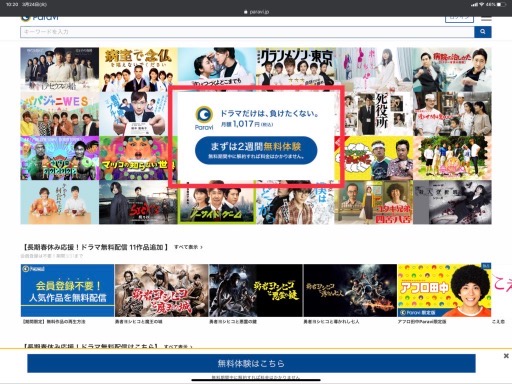This screenshot has height=384, width=512.
Task: Click the paravi.jp address bar
Action: pyautogui.click(x=256, y=12)
